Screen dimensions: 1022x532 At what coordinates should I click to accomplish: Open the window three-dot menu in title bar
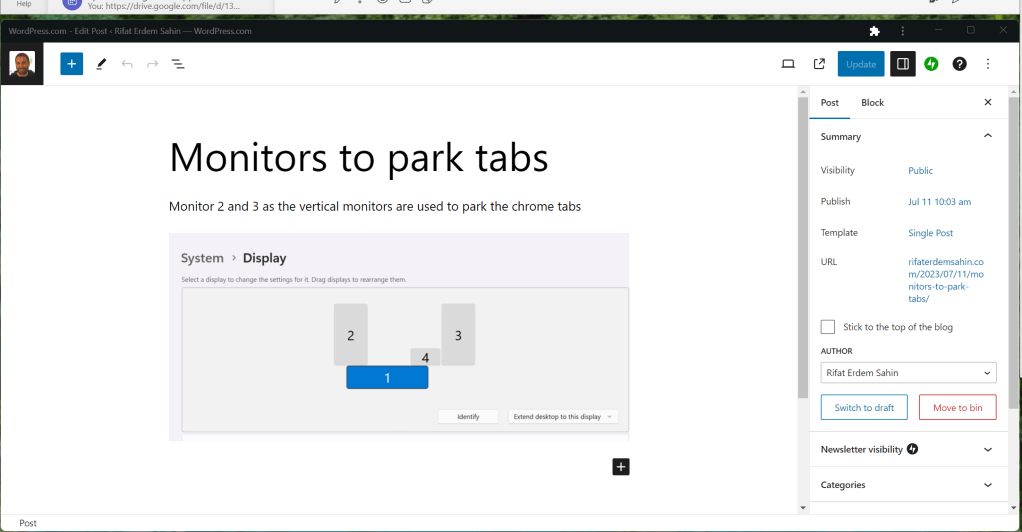click(x=903, y=31)
